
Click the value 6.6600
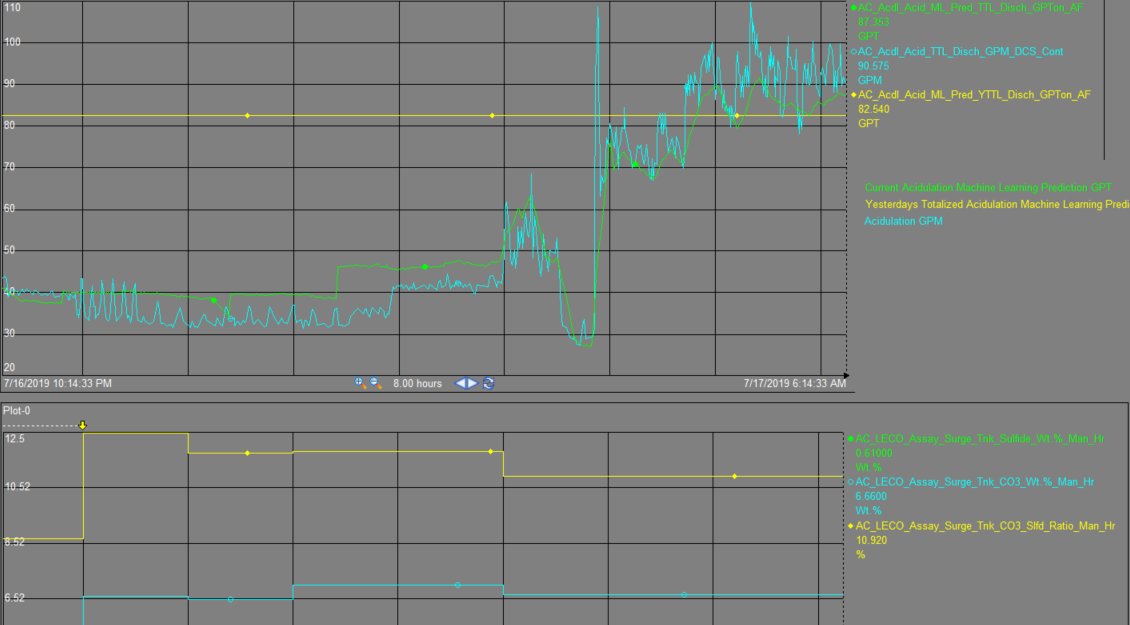pos(871,497)
